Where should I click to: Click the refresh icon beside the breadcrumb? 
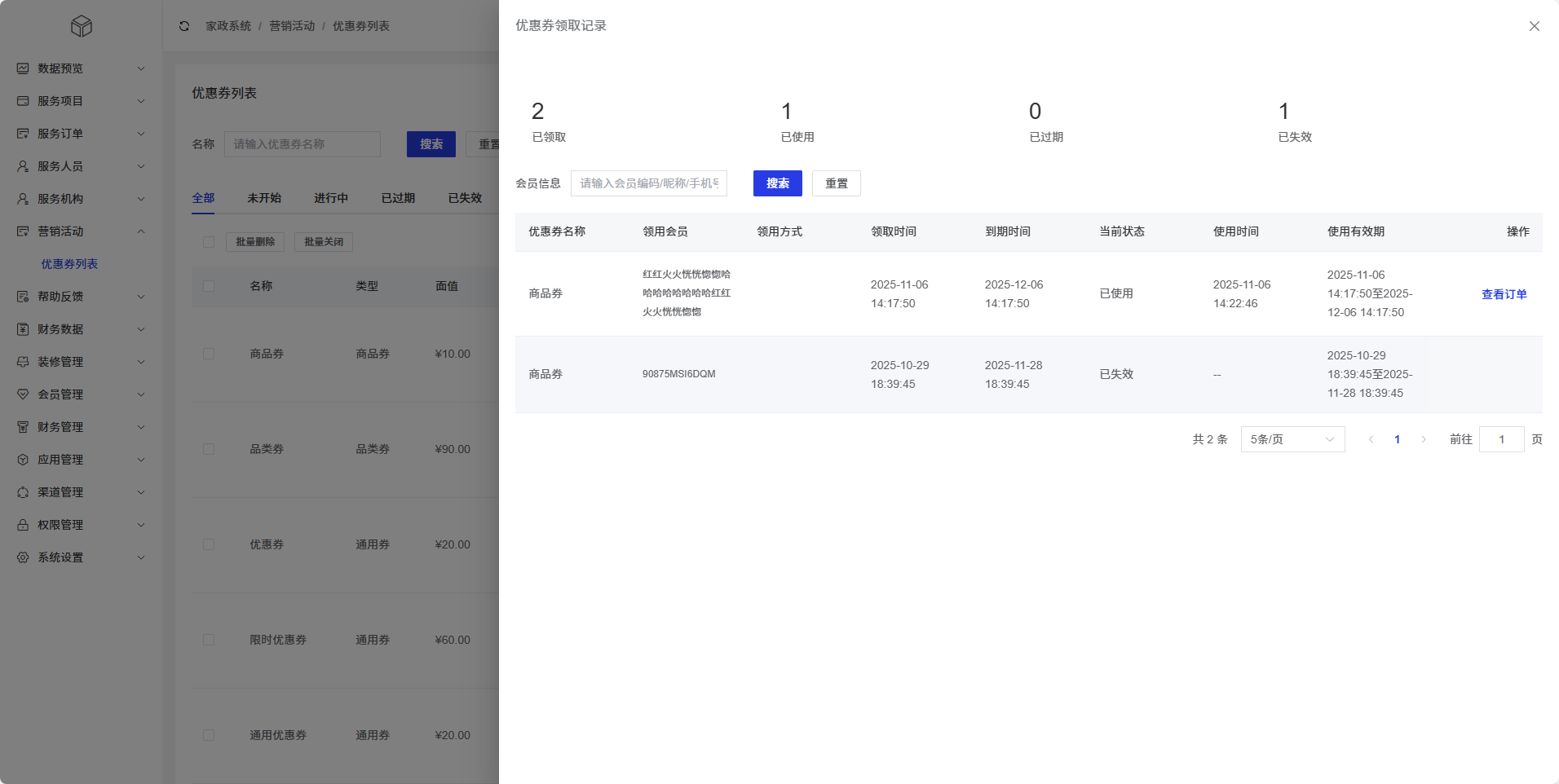(x=184, y=26)
